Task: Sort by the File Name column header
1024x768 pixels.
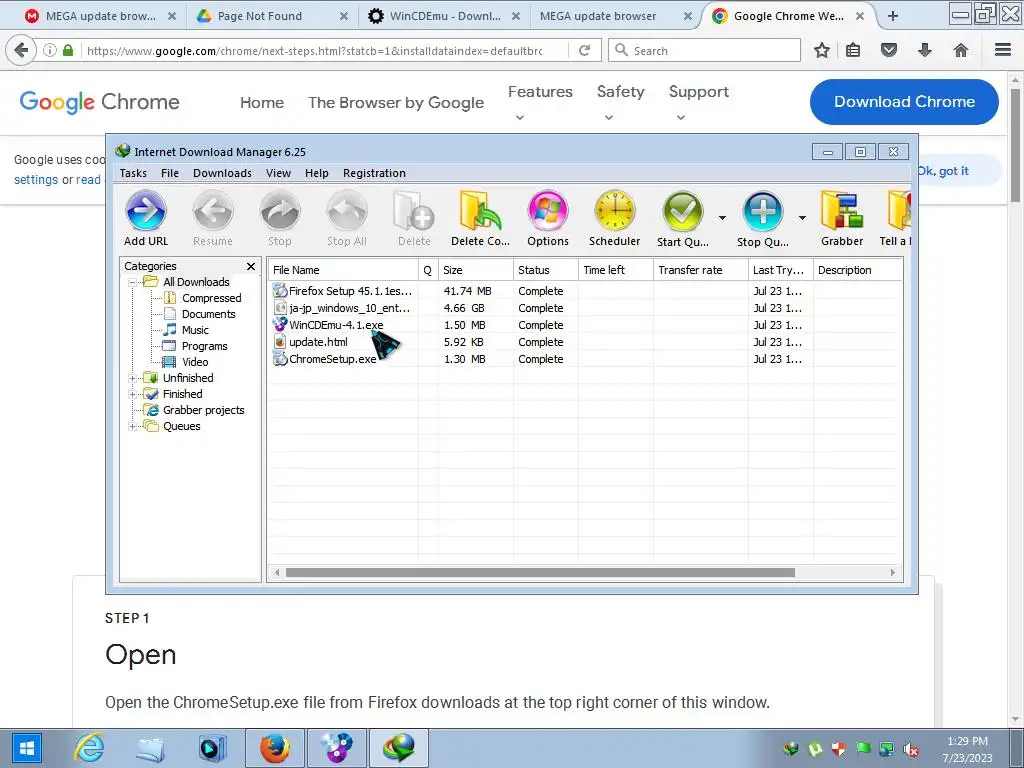Action: pos(344,270)
